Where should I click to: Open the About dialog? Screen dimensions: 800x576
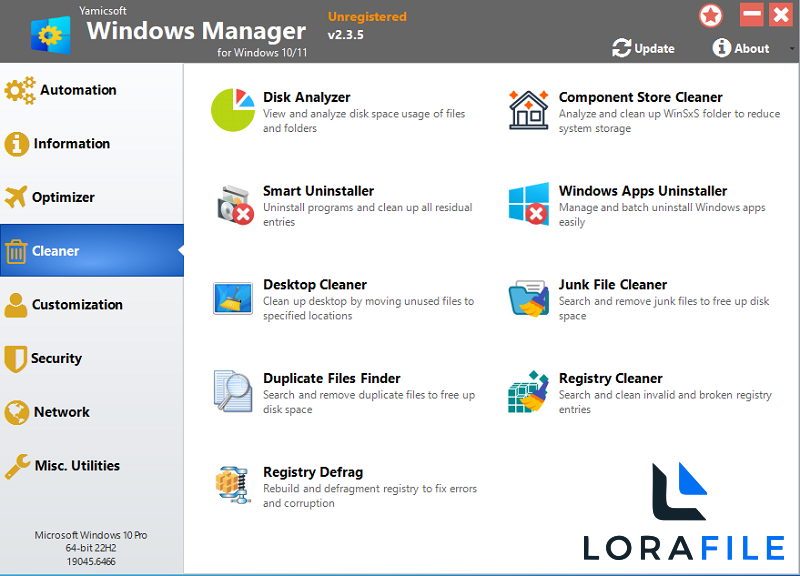(741, 48)
